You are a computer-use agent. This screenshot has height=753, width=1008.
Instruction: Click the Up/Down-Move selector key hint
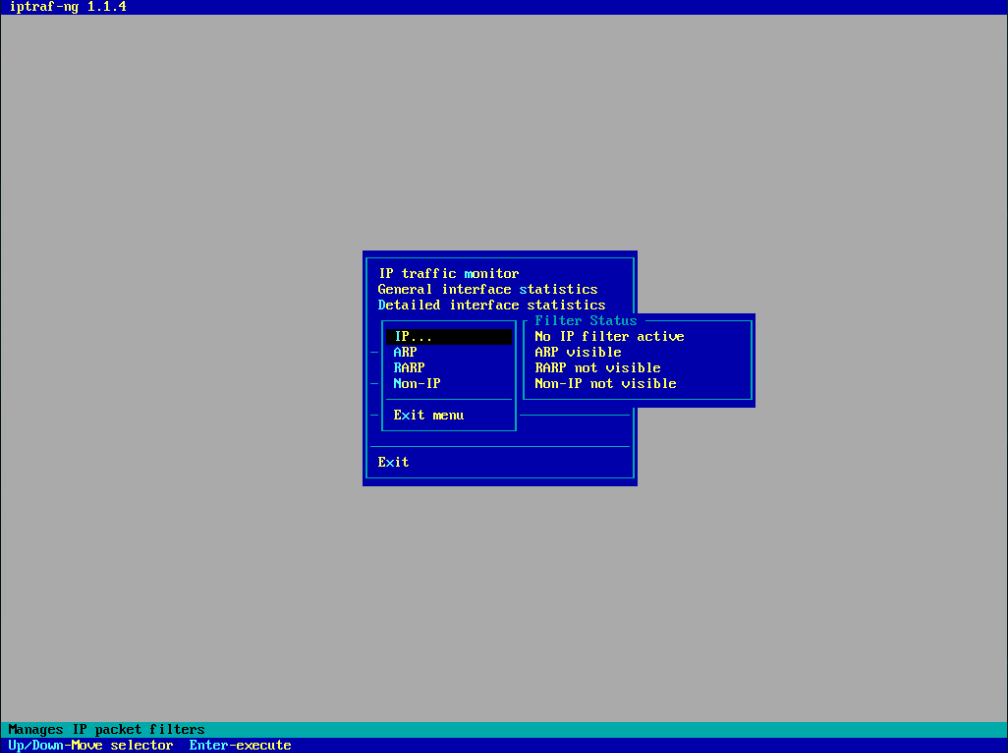click(x=90, y=745)
